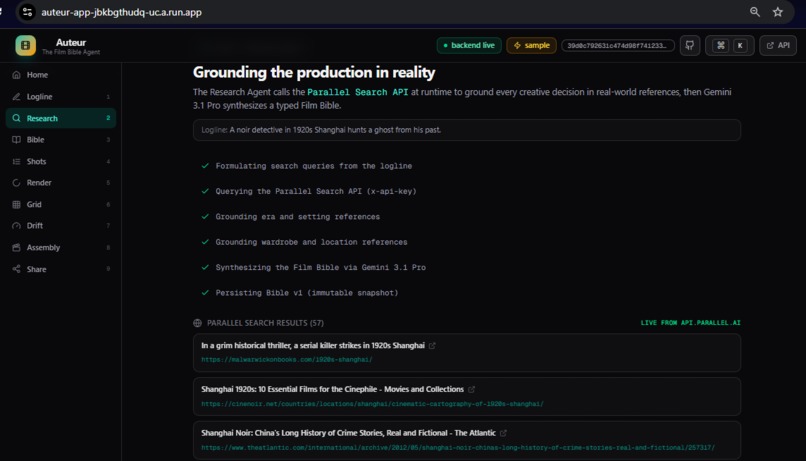Click 'Persisting Bible v1 (immutable snapshot)' step
The width and height of the screenshot is (806, 461).
[307, 293]
